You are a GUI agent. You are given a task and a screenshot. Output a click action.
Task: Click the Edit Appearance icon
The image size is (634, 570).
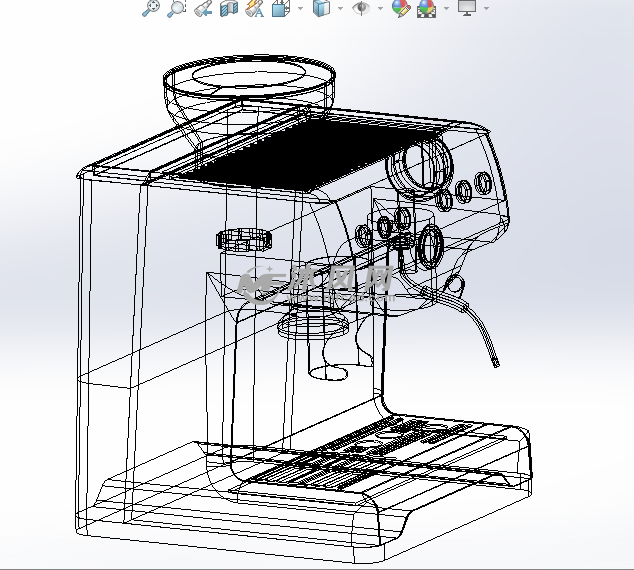[401, 8]
